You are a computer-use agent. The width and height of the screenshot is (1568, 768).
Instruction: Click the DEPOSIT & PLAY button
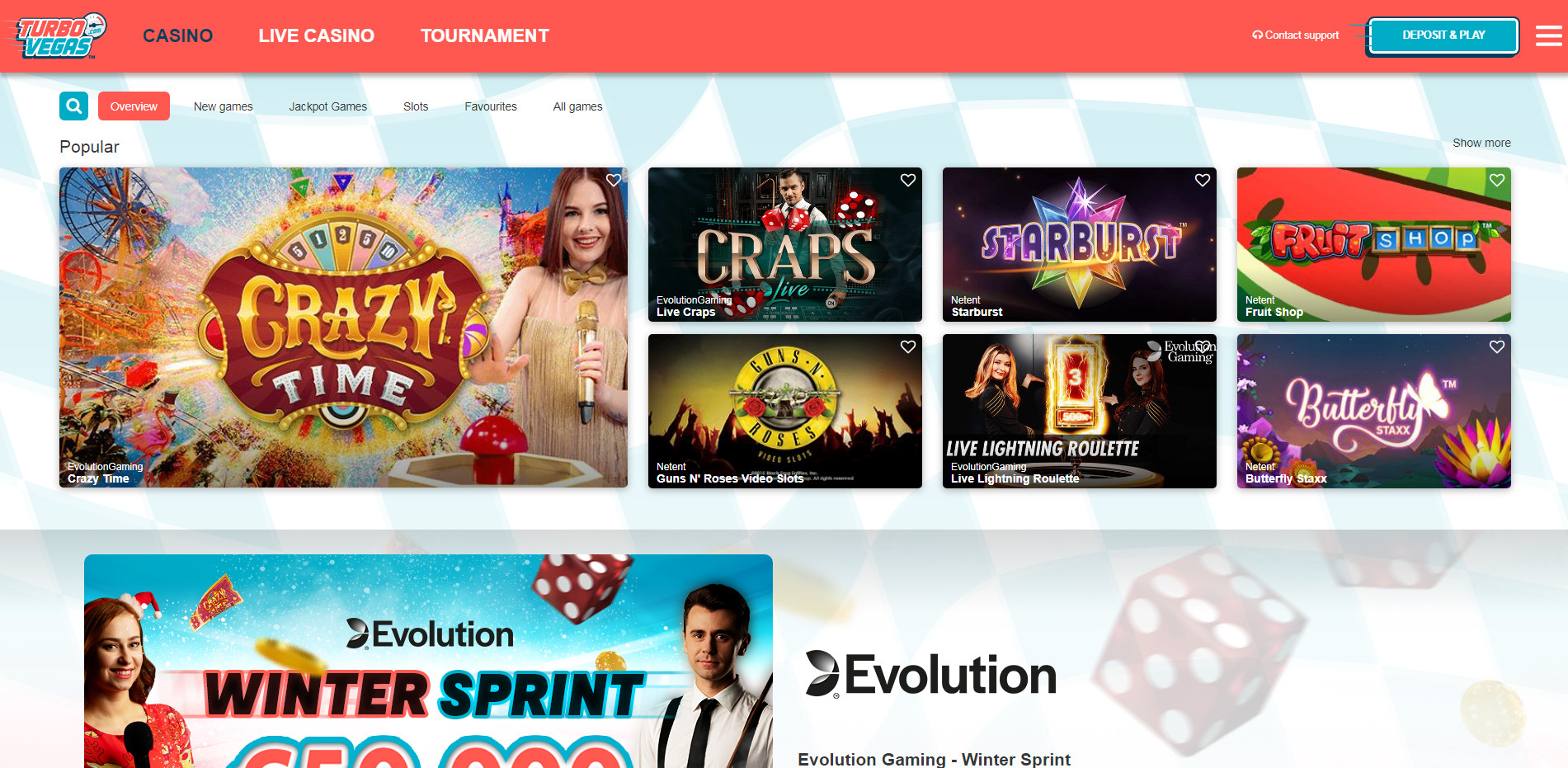(1443, 35)
